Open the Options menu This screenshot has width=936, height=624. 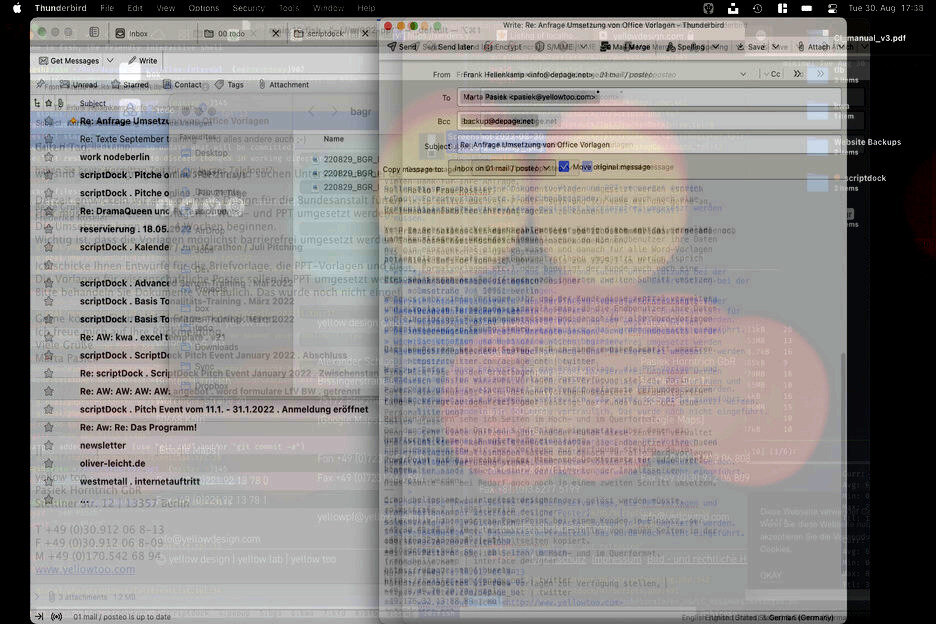click(x=204, y=8)
